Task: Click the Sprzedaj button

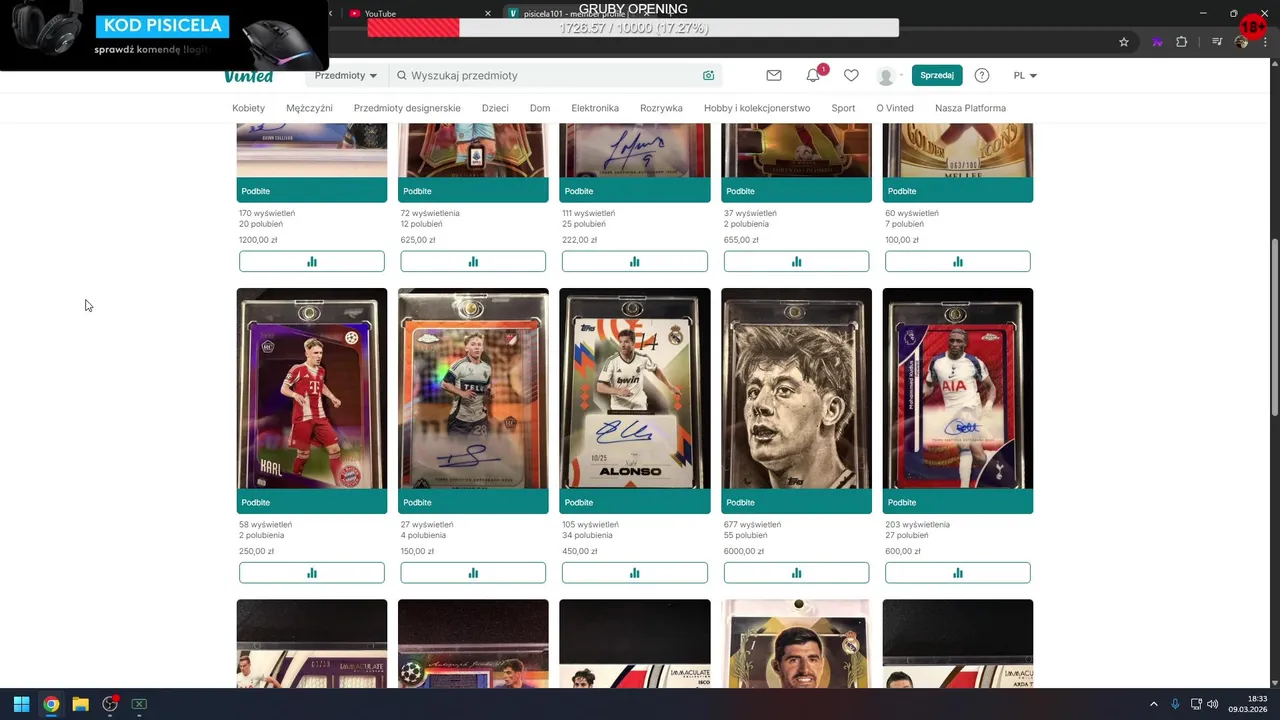Action: pos(937,75)
